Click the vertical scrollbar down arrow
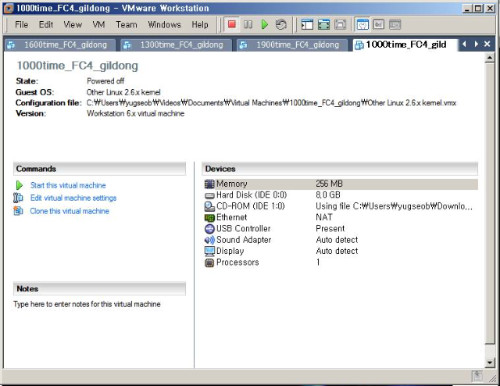Image resolution: width=500 pixels, height=386 pixels. tap(489, 362)
